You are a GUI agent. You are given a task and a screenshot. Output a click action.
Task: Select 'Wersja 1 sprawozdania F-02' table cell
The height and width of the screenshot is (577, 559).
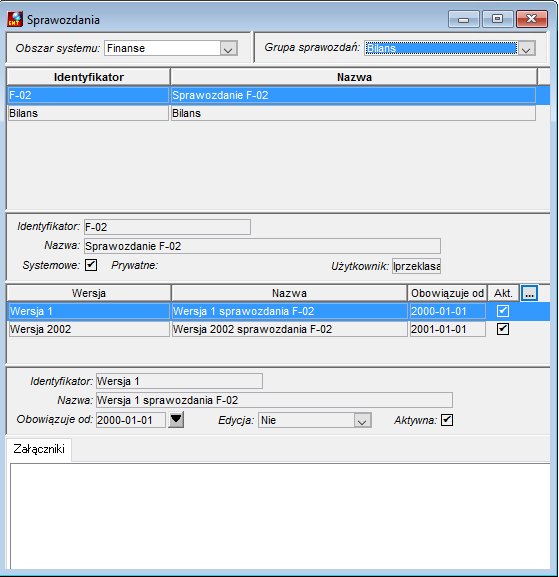tap(290, 311)
